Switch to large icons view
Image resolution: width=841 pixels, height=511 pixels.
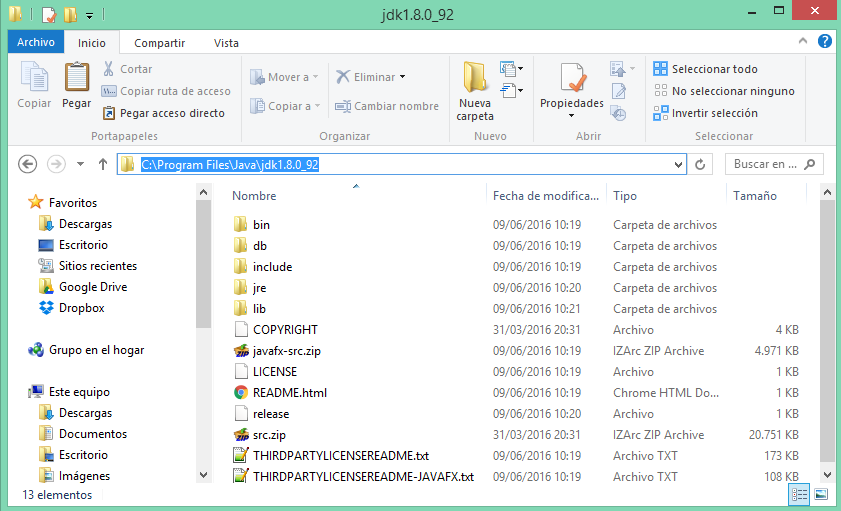coord(821,494)
